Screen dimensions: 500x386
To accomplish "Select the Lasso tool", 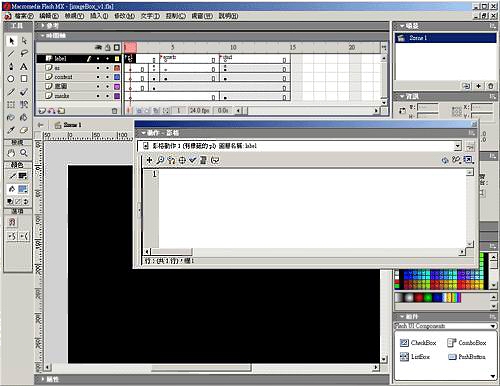I will tap(24, 53).
